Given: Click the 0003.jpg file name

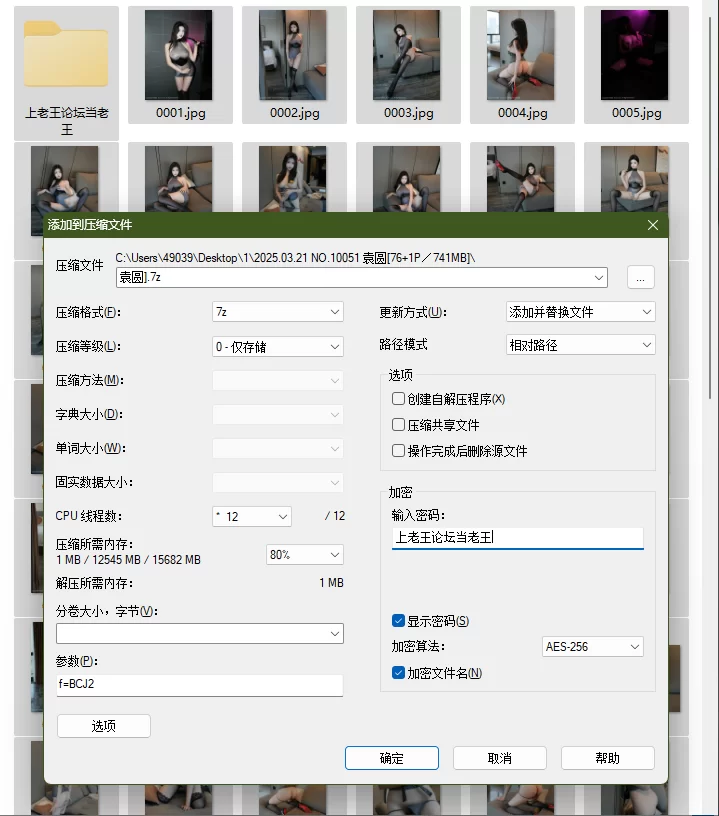Looking at the screenshot, I should pyautogui.click(x=408, y=112).
